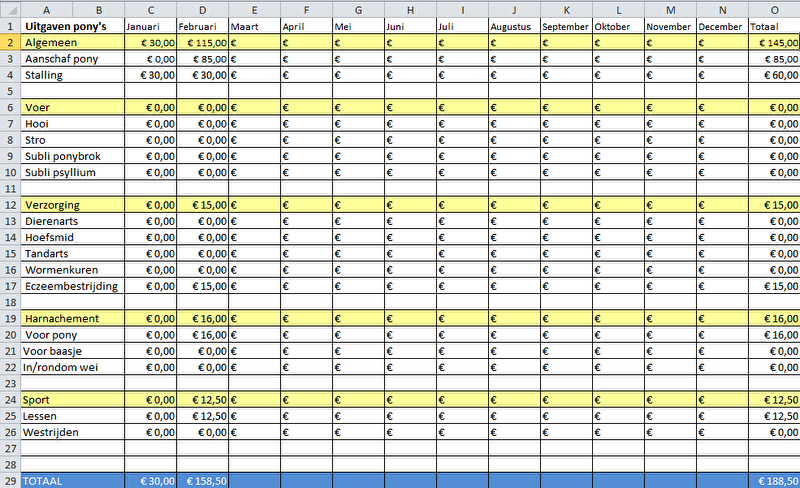
Task: Click the Verzorging category cell
Action: pos(72,205)
